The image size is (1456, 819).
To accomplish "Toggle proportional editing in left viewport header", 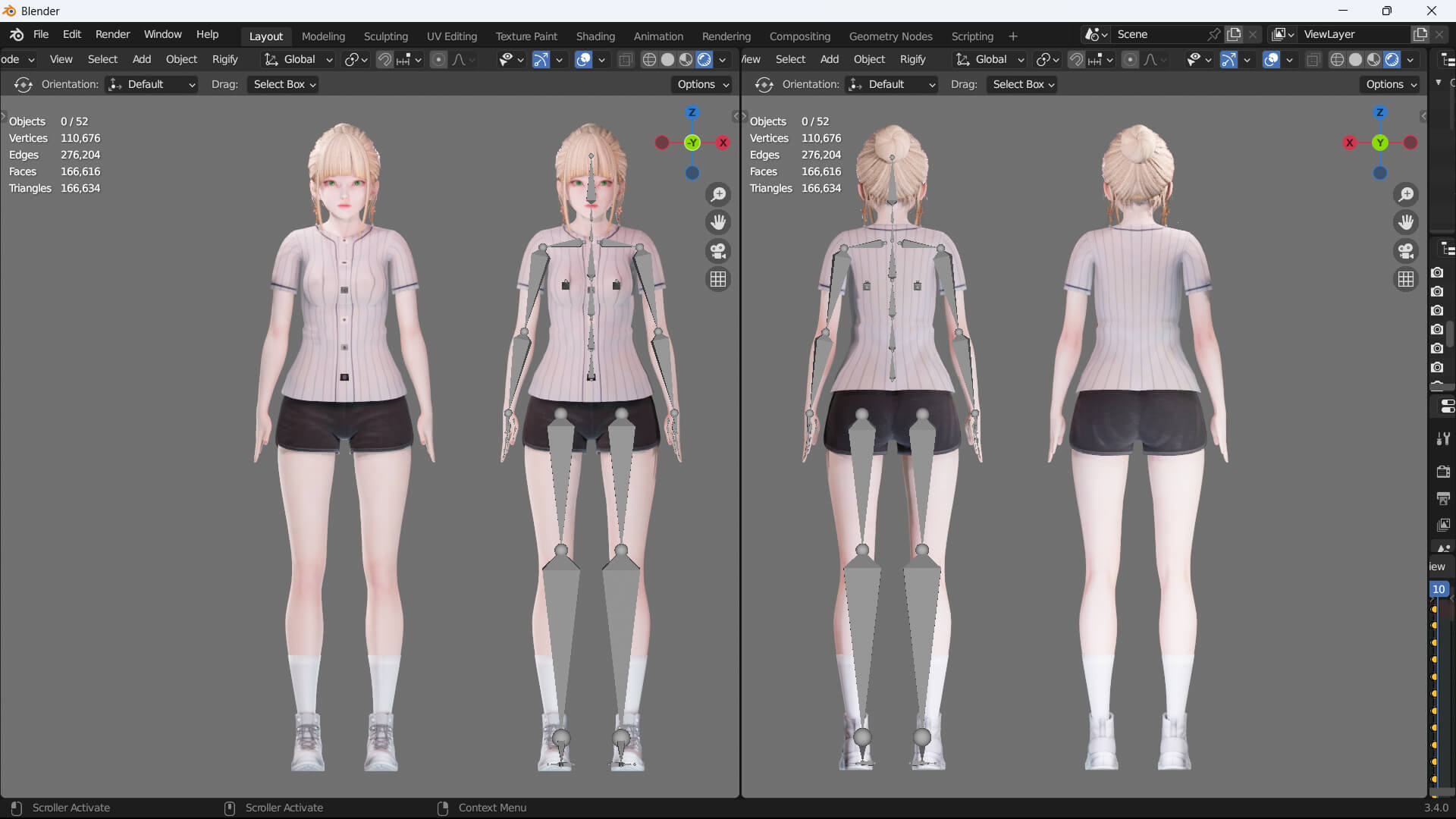I will [x=438, y=60].
